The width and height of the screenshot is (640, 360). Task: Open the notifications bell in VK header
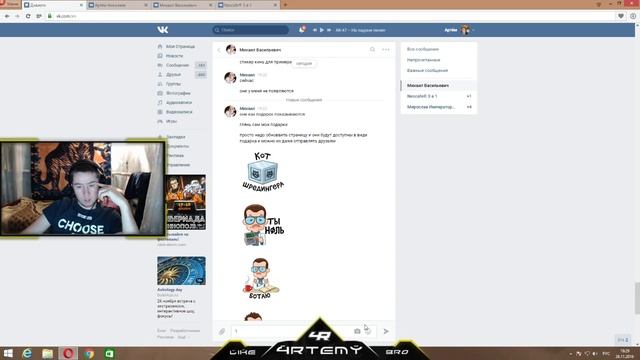pos(301,30)
